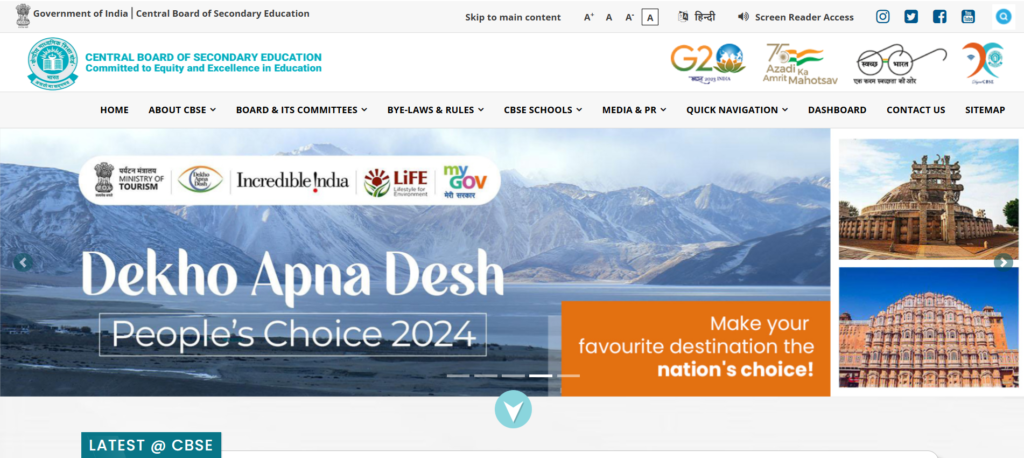
Task: Click the blue search icon
Action: (1003, 17)
